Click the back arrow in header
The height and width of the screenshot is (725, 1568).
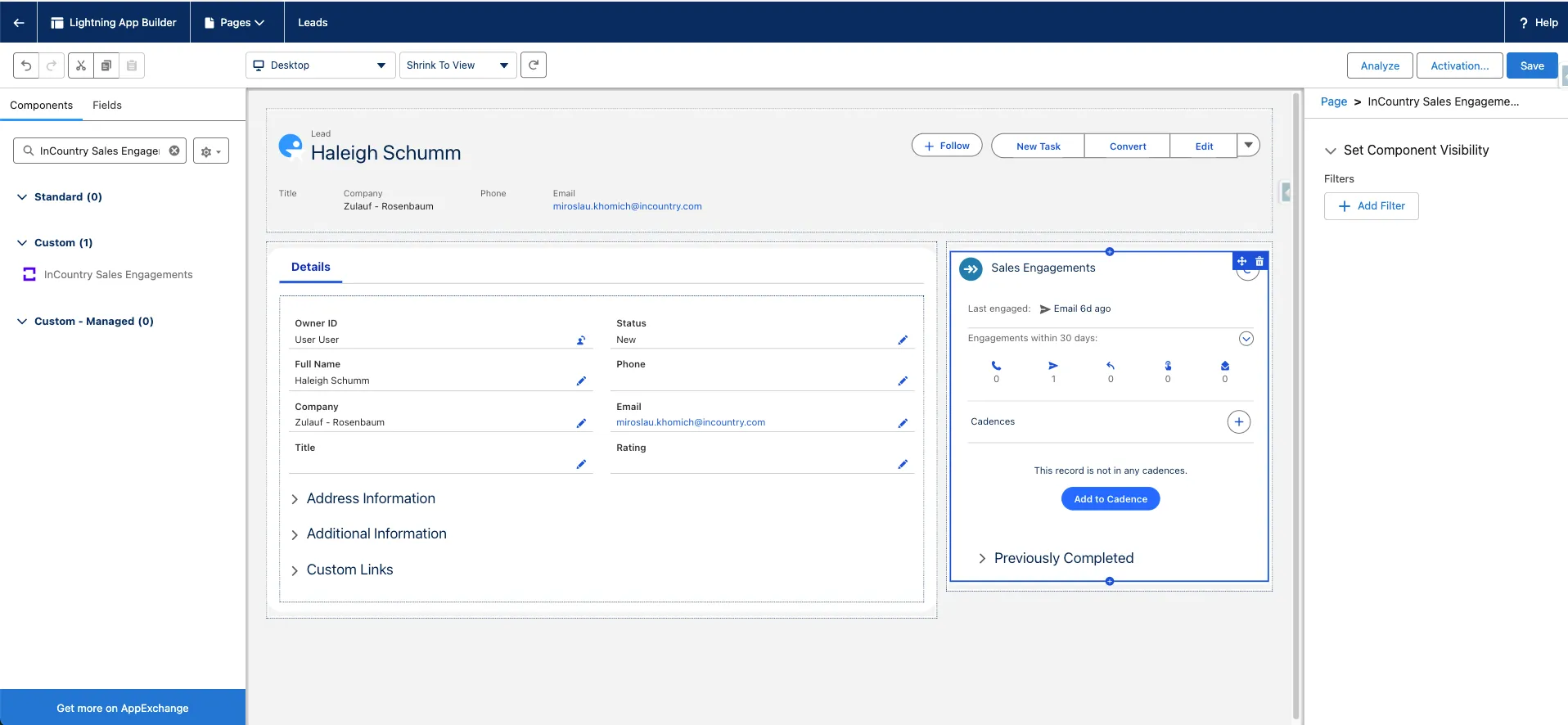[x=19, y=22]
